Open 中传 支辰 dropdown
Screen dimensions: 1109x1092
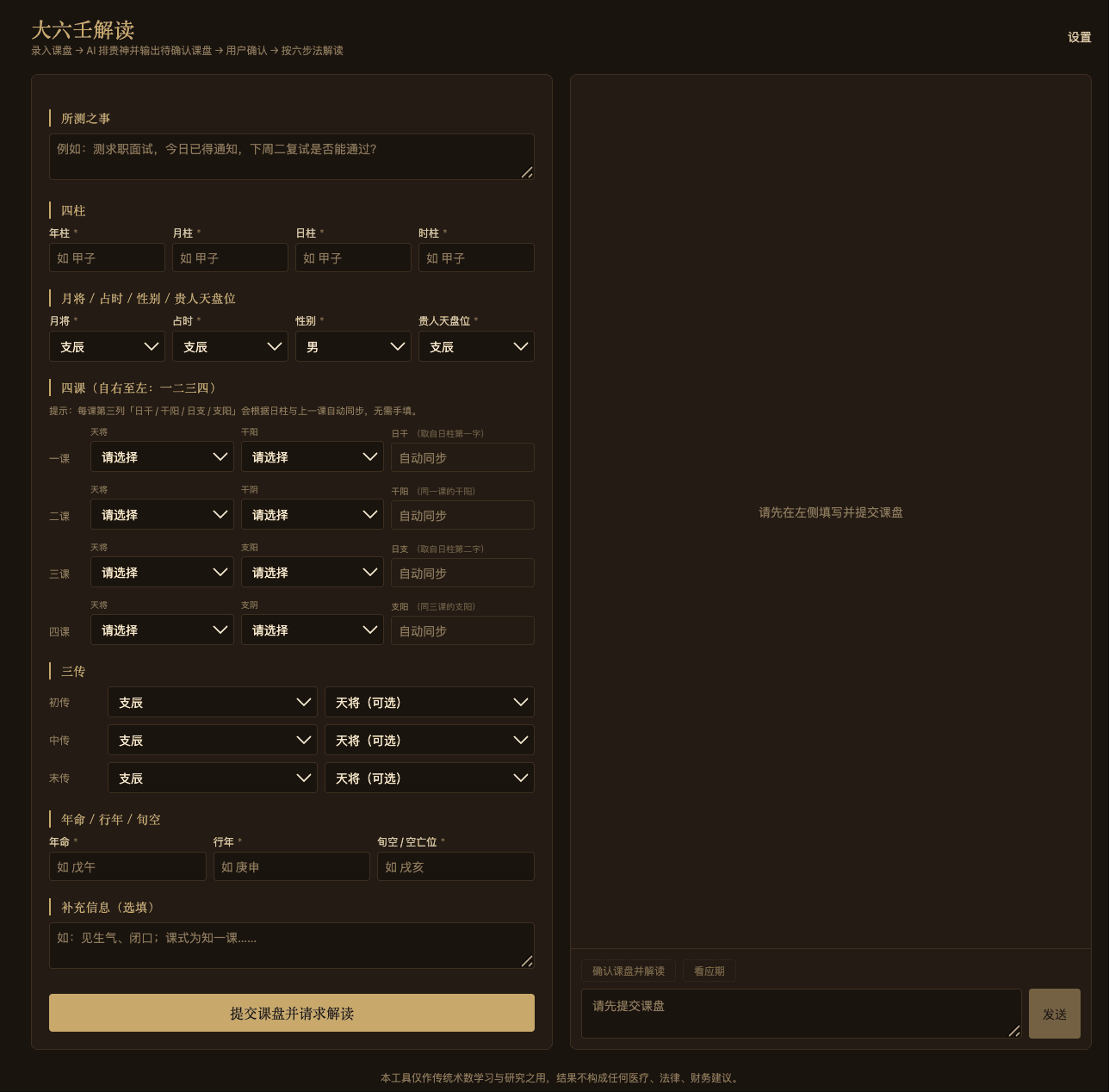coord(213,740)
